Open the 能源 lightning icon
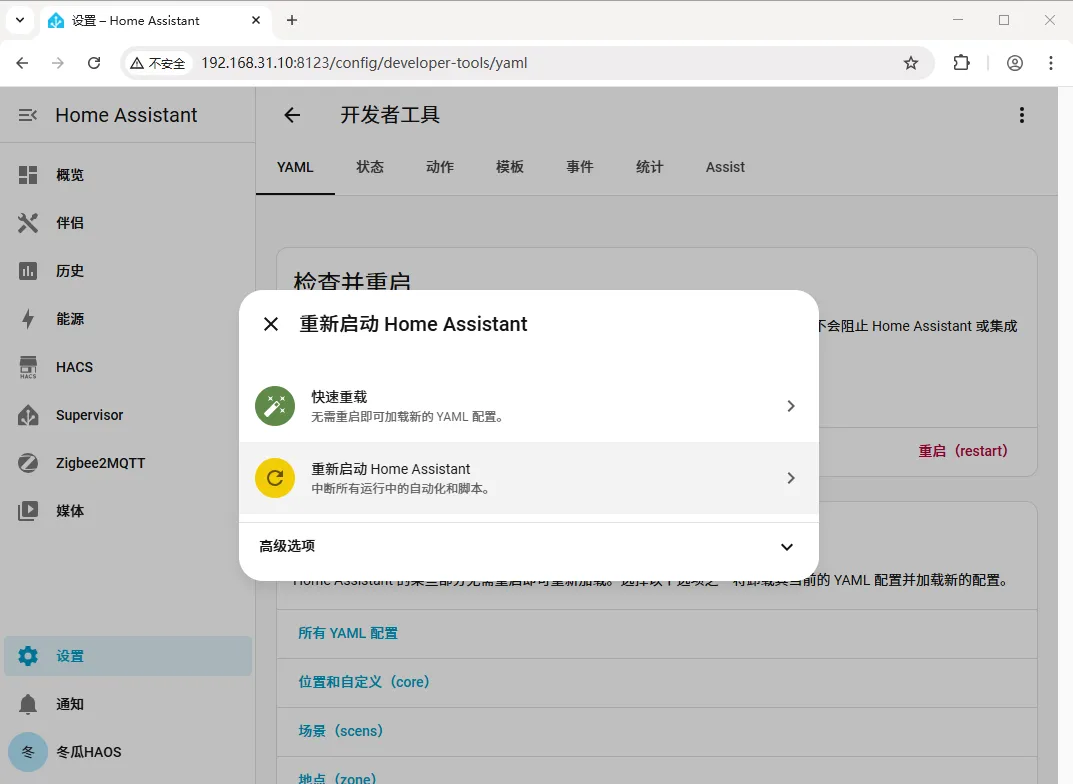This screenshot has height=784, width=1073. [x=27, y=319]
